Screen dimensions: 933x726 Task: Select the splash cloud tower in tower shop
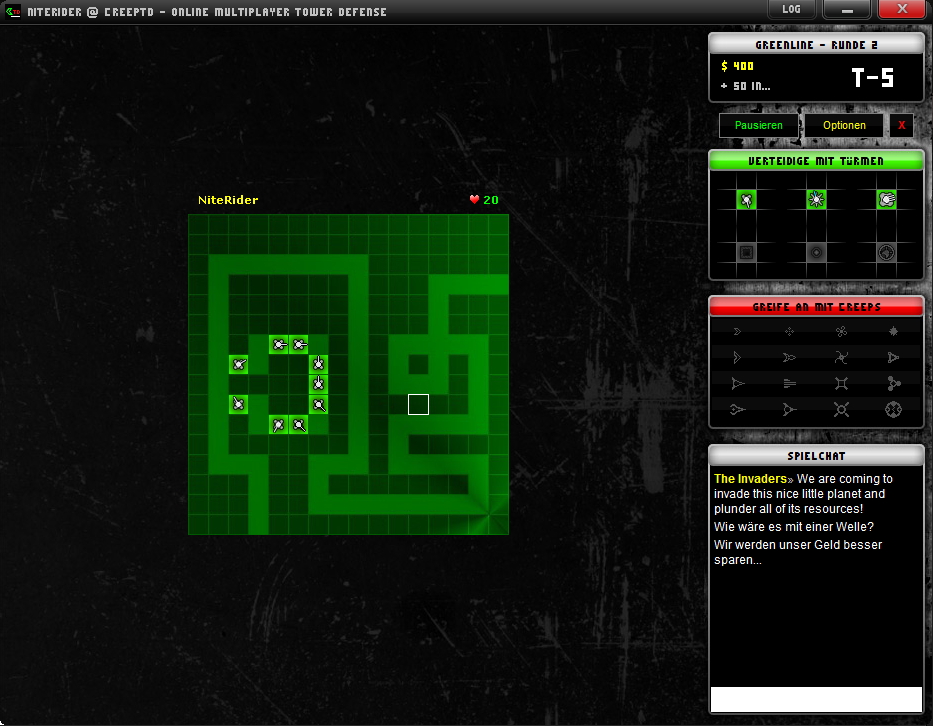tap(887, 199)
